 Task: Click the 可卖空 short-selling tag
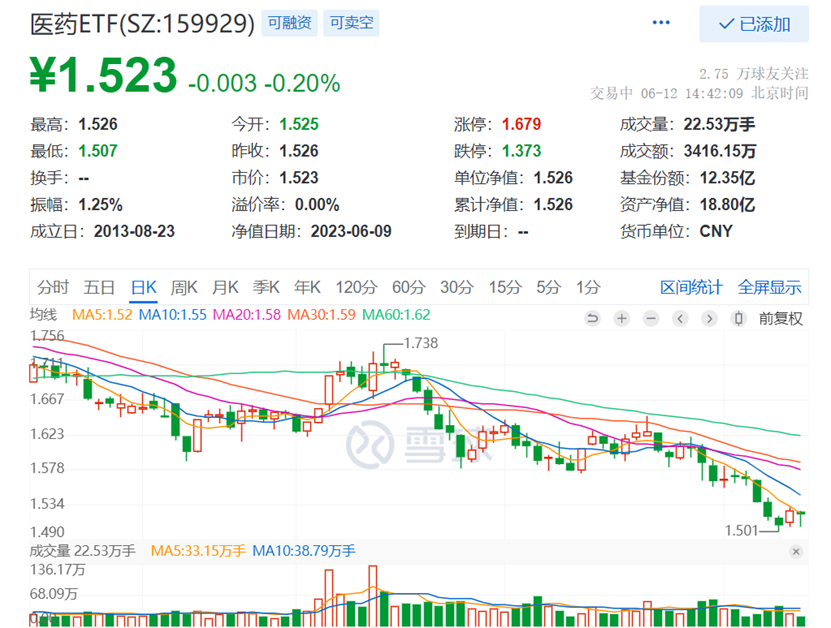[x=351, y=23]
